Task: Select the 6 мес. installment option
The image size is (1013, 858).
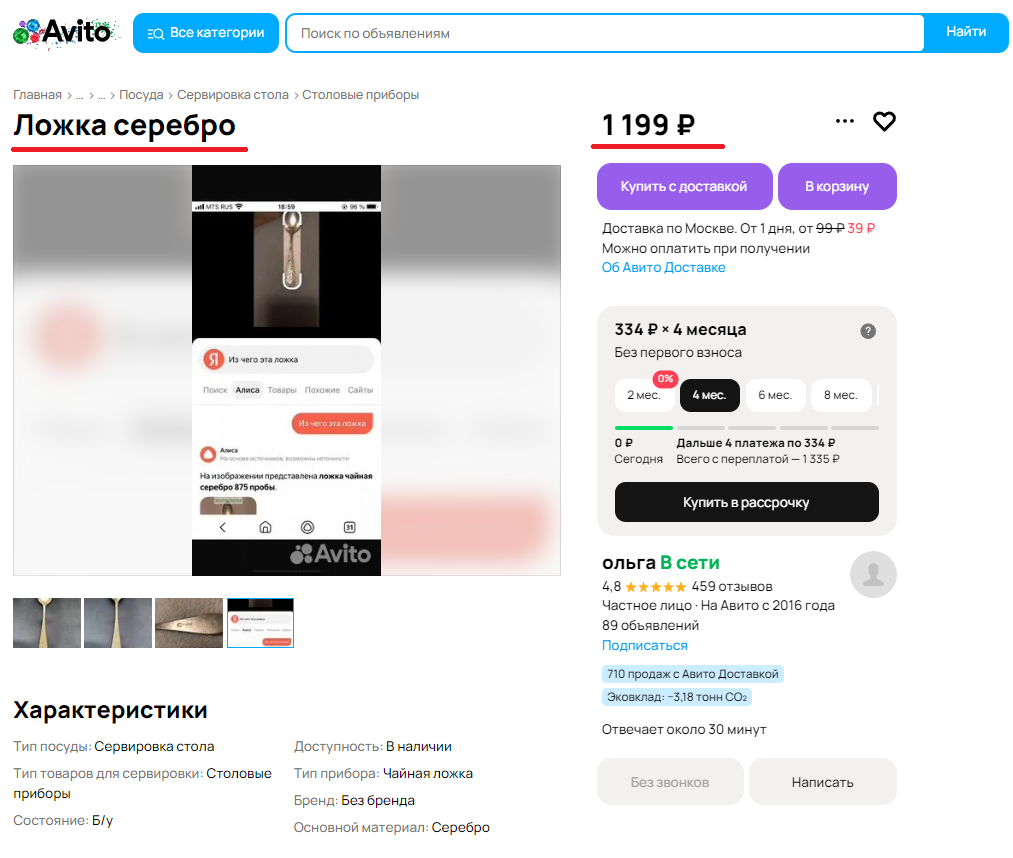Action: pos(775,395)
